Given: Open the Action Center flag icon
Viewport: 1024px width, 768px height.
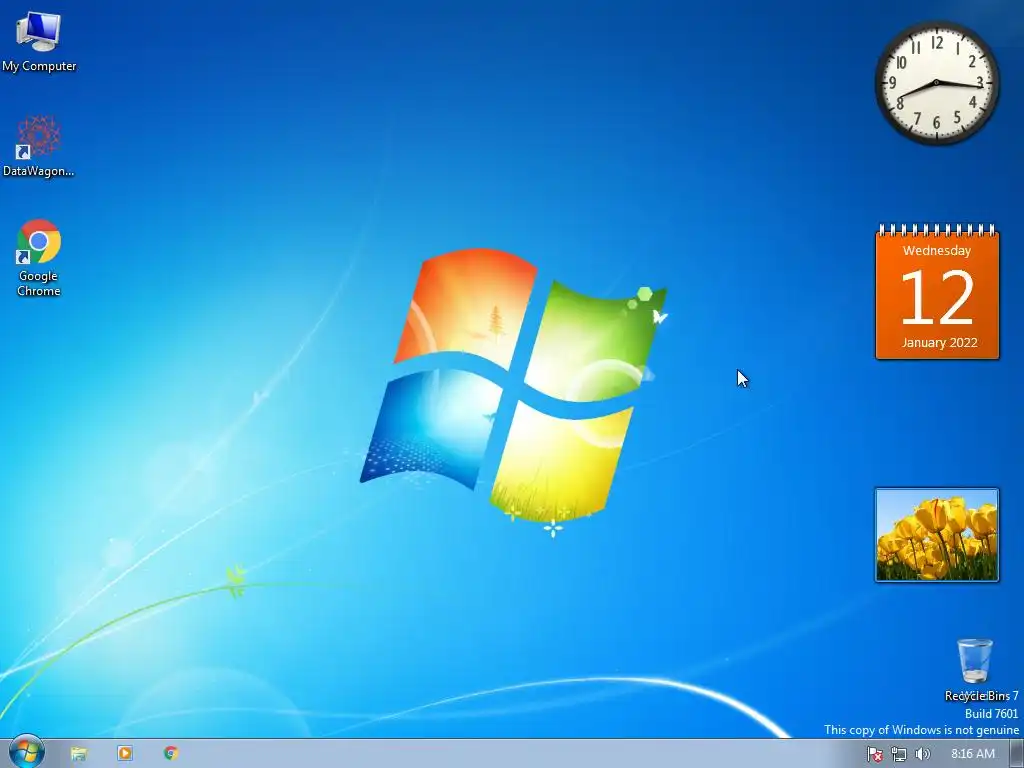Looking at the screenshot, I should pyautogui.click(x=874, y=754).
